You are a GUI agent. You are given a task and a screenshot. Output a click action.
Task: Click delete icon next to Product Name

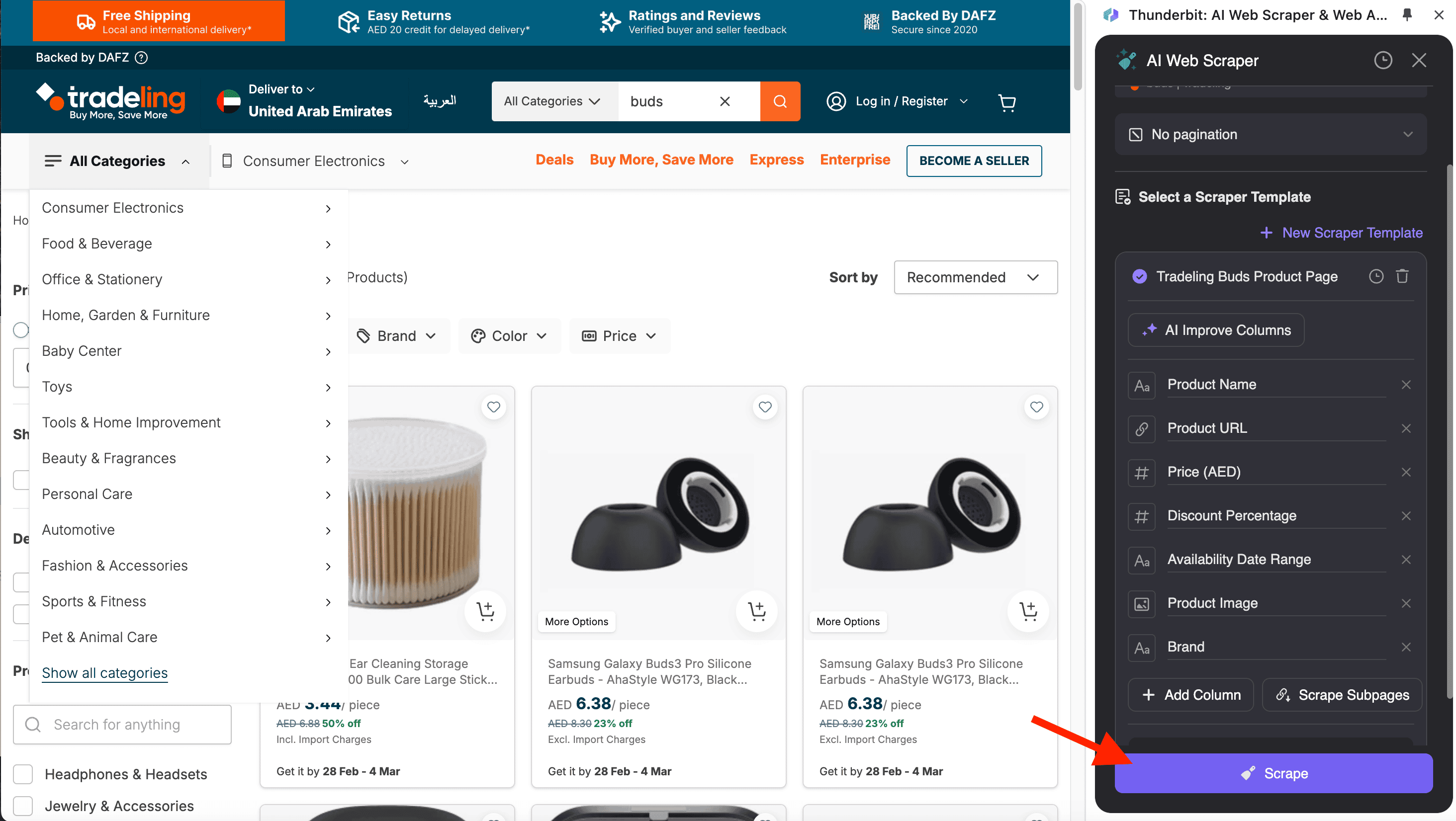(x=1407, y=384)
